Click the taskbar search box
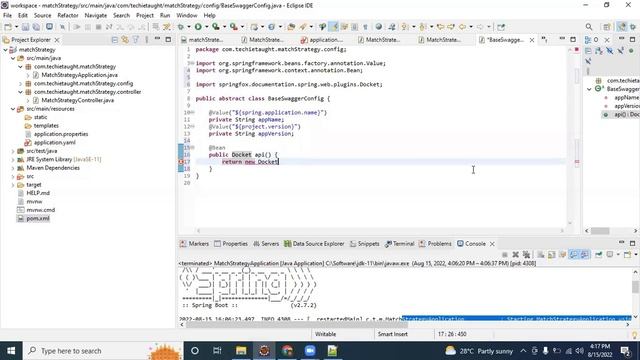Screen dimensions: 640x360 coord(102,351)
